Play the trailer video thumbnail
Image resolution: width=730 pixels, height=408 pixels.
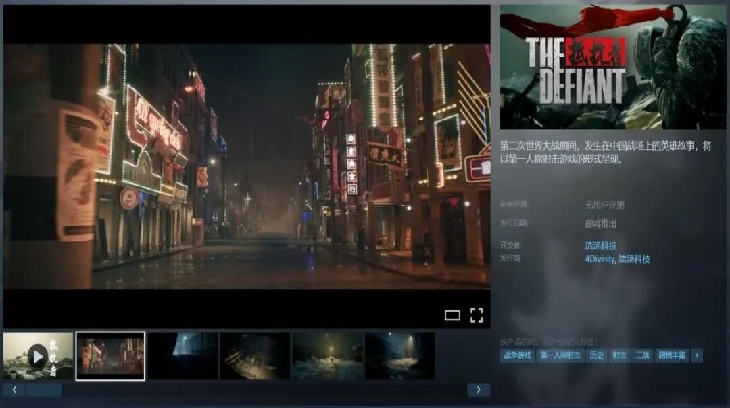click(x=38, y=355)
